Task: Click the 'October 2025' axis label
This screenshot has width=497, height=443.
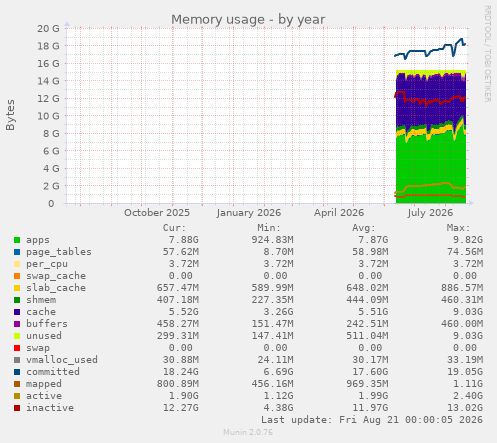Action: coord(157,213)
